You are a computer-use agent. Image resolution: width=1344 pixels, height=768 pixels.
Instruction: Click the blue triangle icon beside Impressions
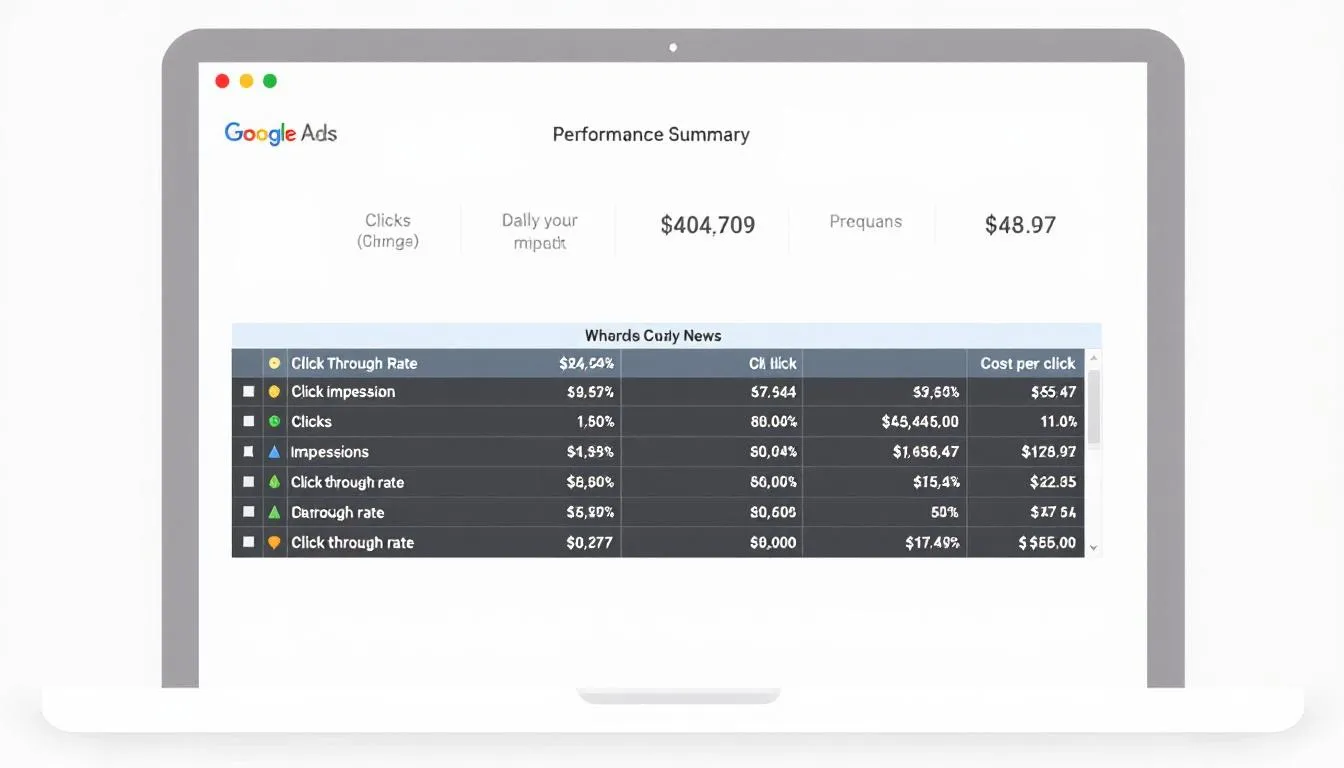pos(274,452)
